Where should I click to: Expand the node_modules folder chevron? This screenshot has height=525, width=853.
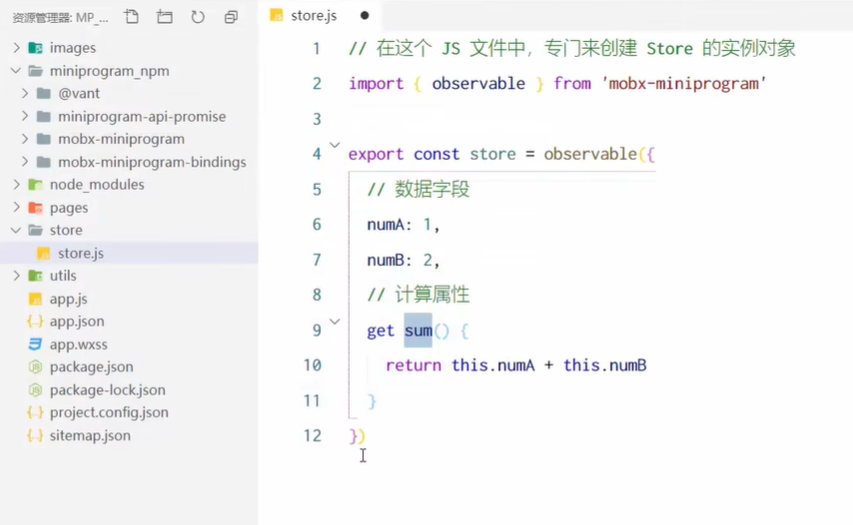coord(16,185)
